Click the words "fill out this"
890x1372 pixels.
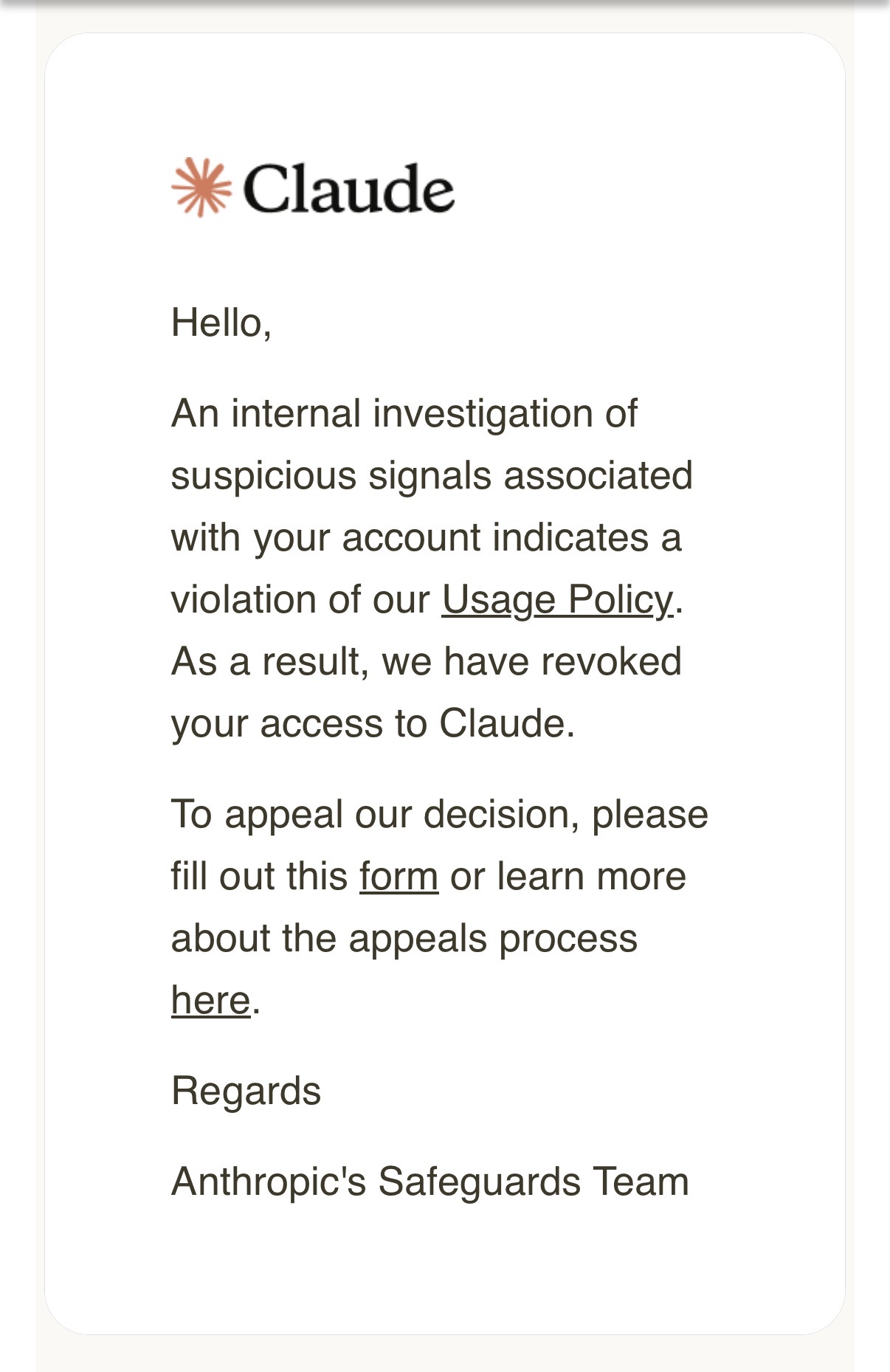(x=259, y=877)
